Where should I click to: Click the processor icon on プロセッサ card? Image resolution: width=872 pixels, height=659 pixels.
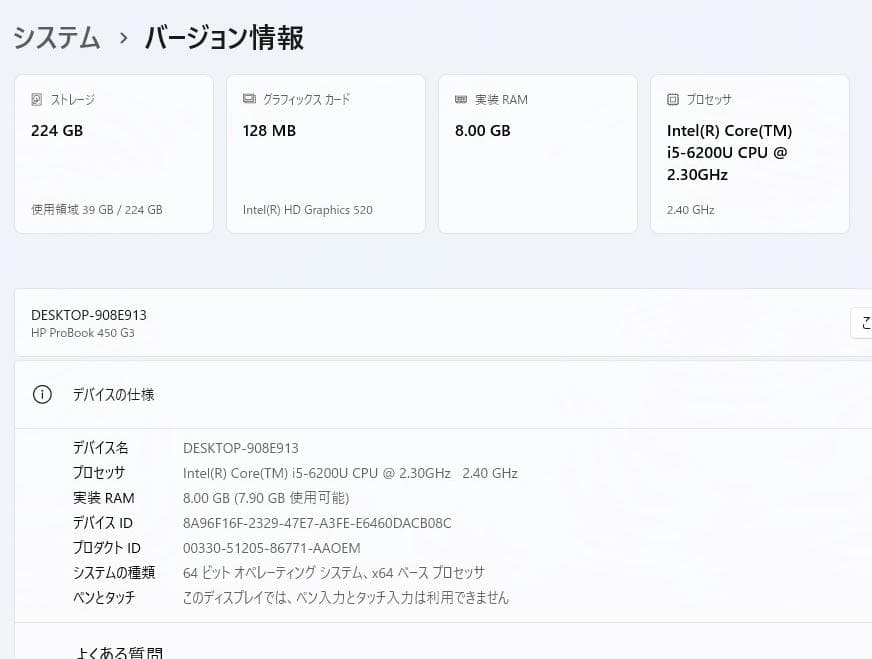click(x=673, y=99)
